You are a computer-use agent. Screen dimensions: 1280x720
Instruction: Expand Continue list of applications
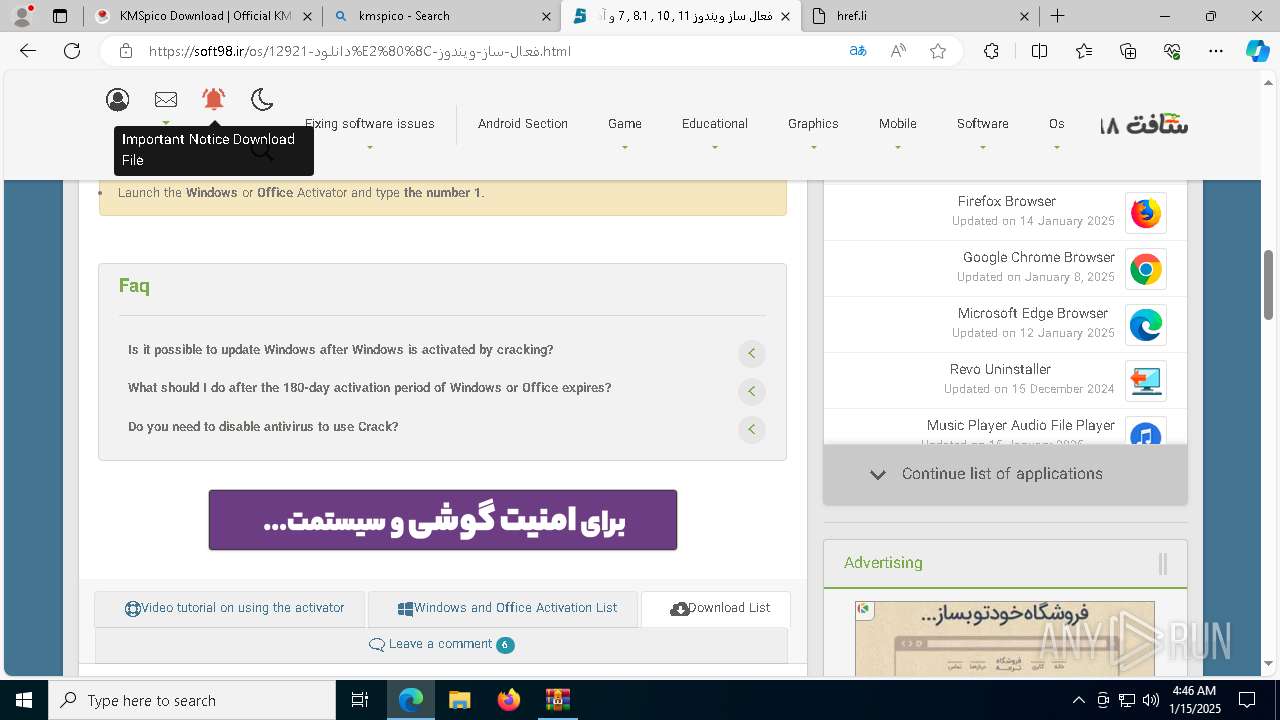pos(1005,474)
